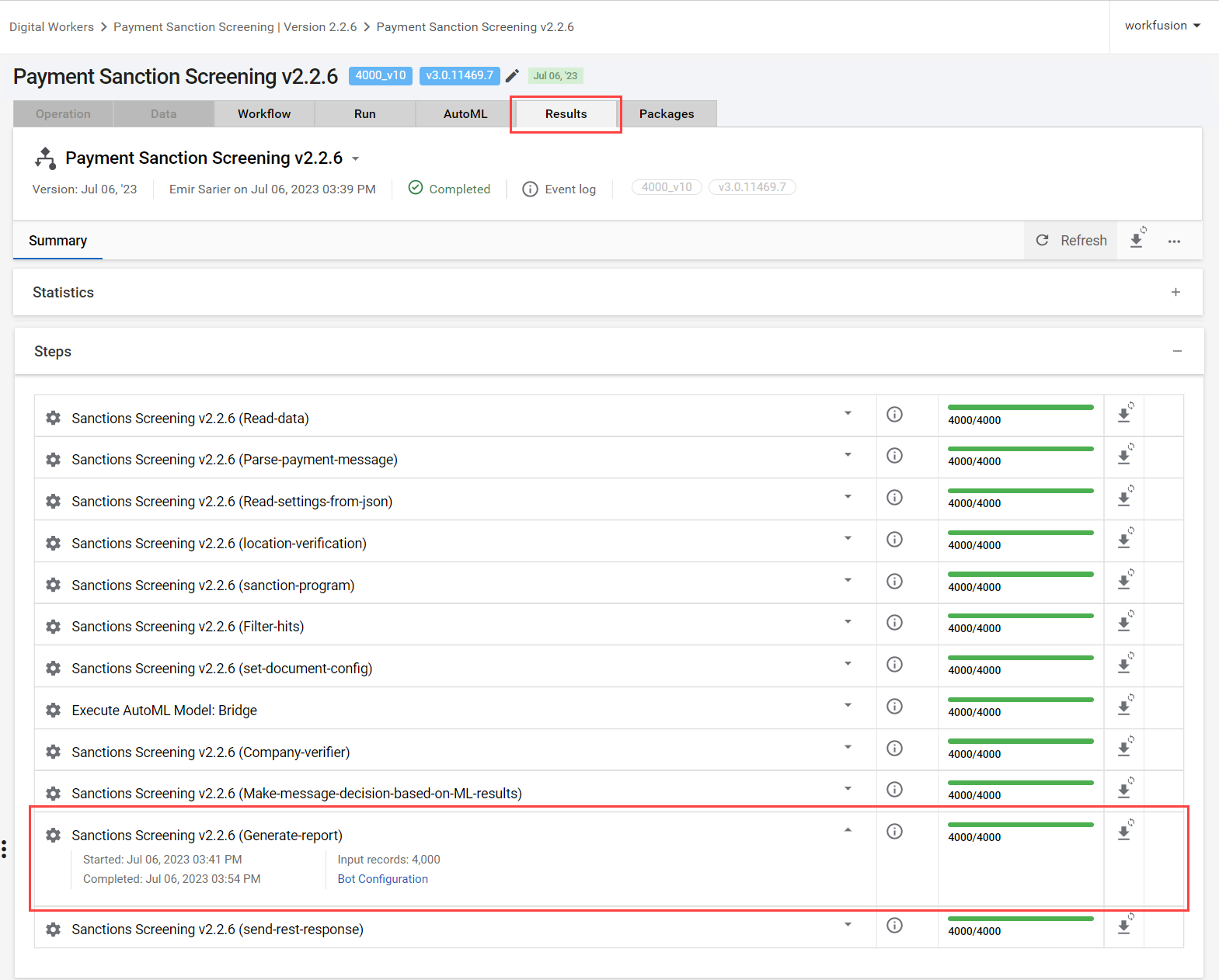Expand the set-document-config step details
1219x980 pixels.
(848, 663)
